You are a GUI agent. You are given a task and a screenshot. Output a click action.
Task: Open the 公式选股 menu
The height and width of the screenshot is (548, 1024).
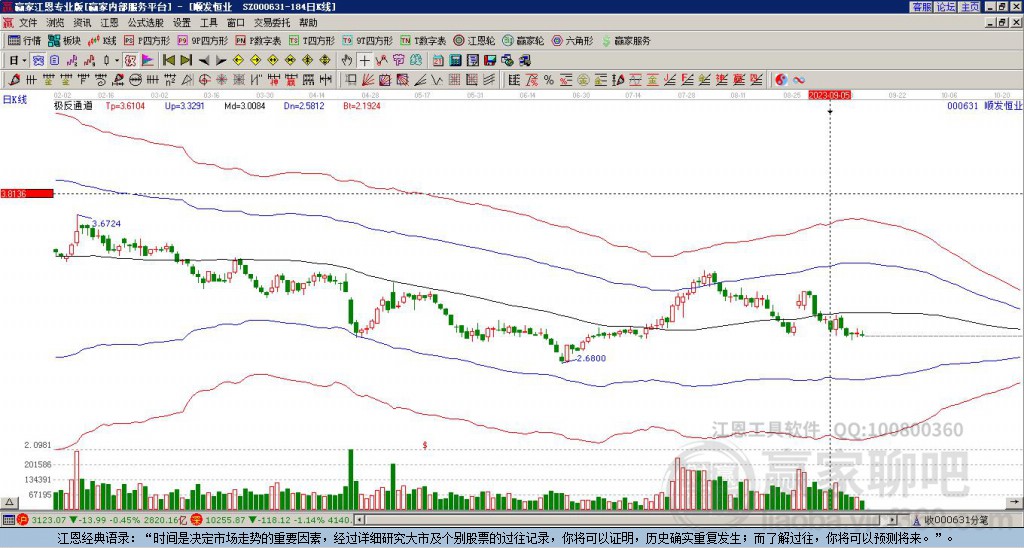click(x=146, y=23)
